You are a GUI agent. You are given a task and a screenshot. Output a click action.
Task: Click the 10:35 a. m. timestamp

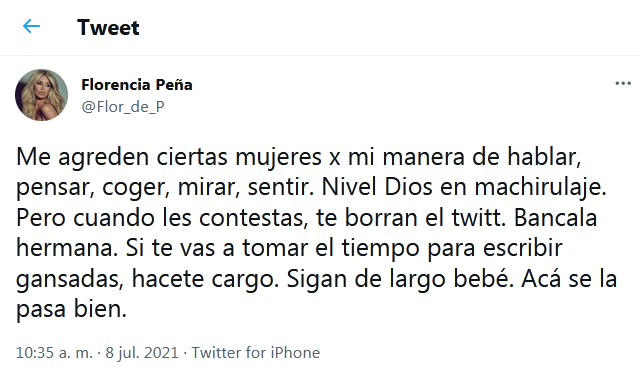(x=54, y=352)
